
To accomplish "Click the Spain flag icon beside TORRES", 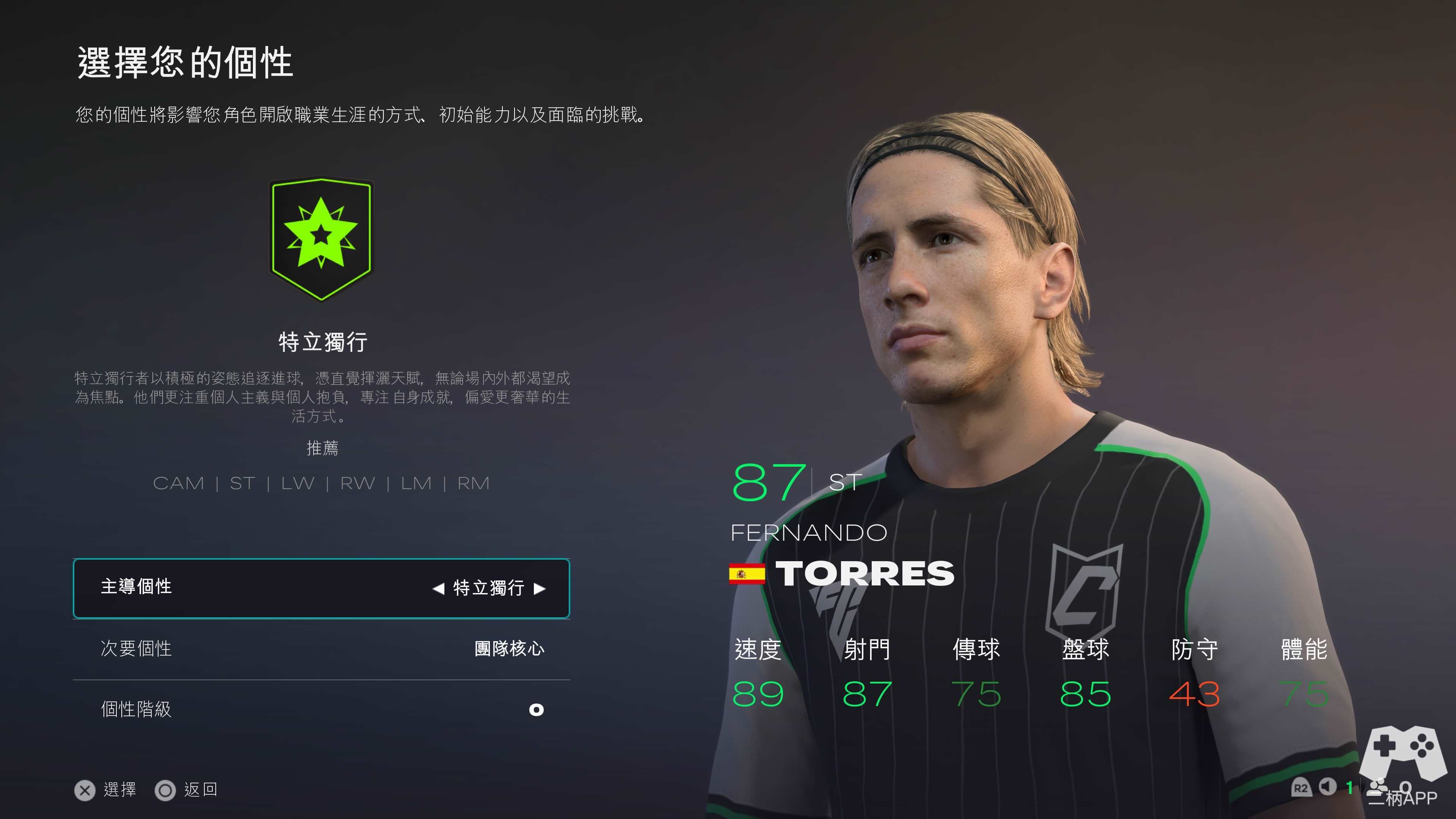I will click(x=747, y=574).
